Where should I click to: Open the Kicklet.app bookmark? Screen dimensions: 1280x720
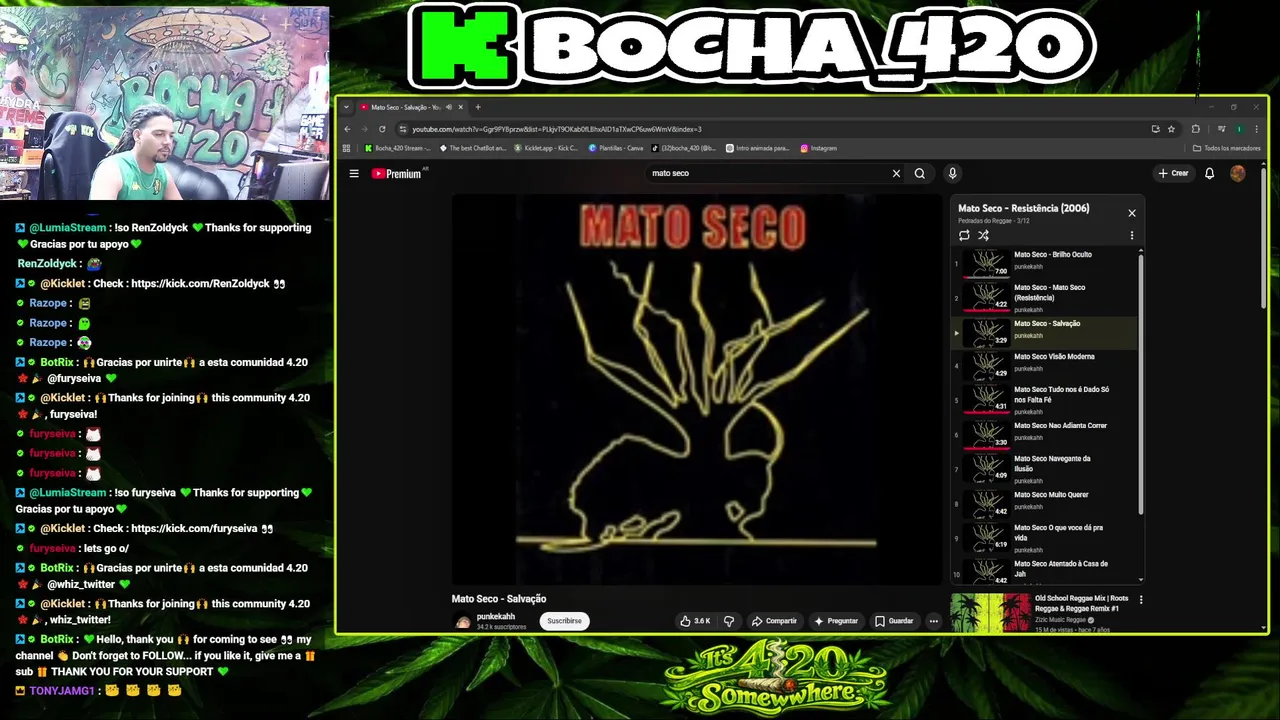[546, 148]
